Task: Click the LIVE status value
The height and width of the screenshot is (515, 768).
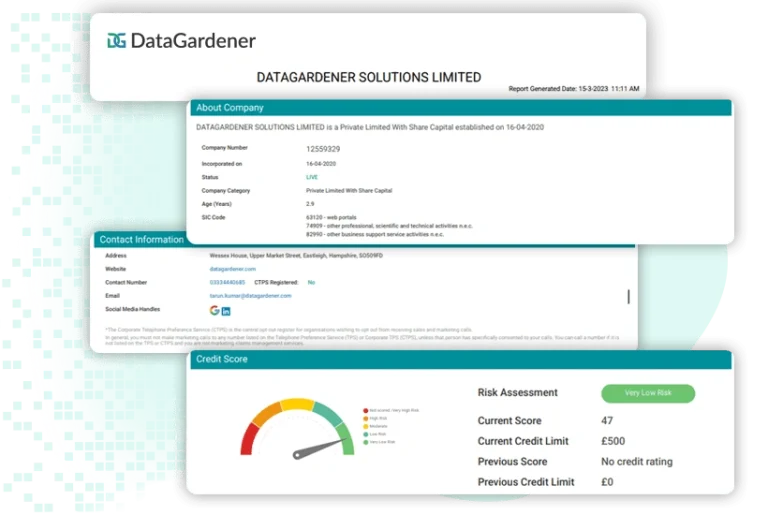Action: [312, 177]
